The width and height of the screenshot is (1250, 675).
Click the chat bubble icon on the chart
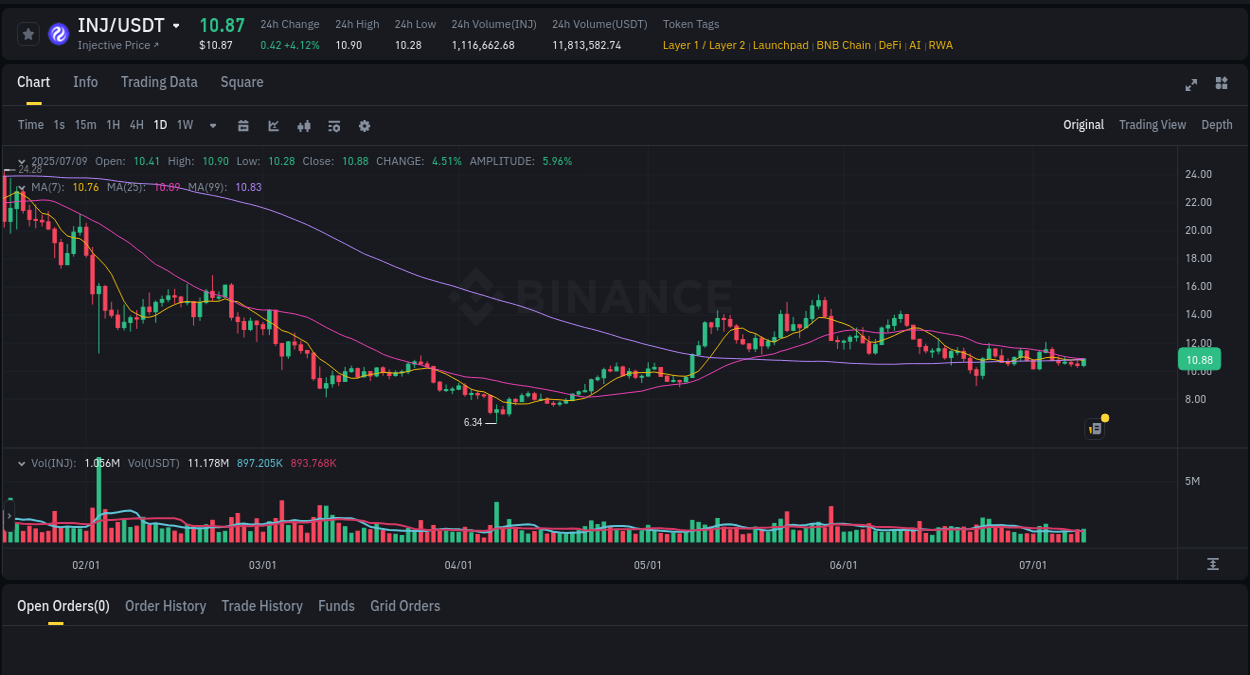coord(1094,428)
